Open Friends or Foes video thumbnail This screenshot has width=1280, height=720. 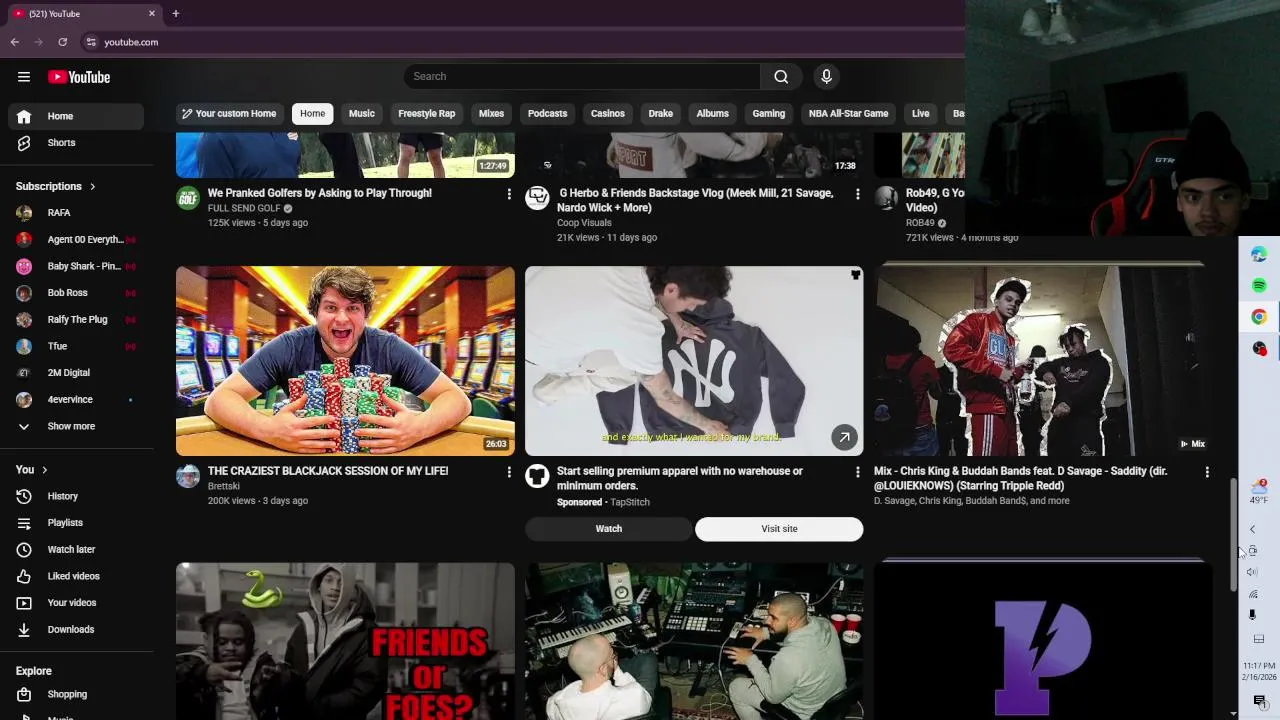(x=345, y=641)
